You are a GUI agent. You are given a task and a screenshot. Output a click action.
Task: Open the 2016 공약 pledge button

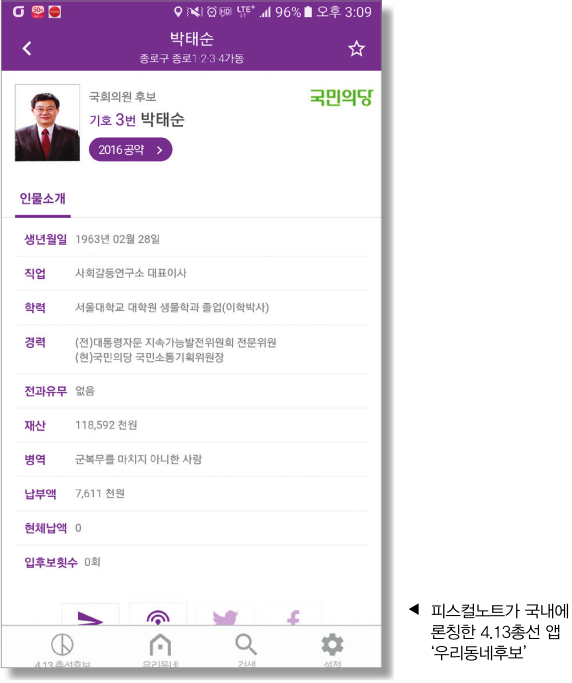point(130,150)
